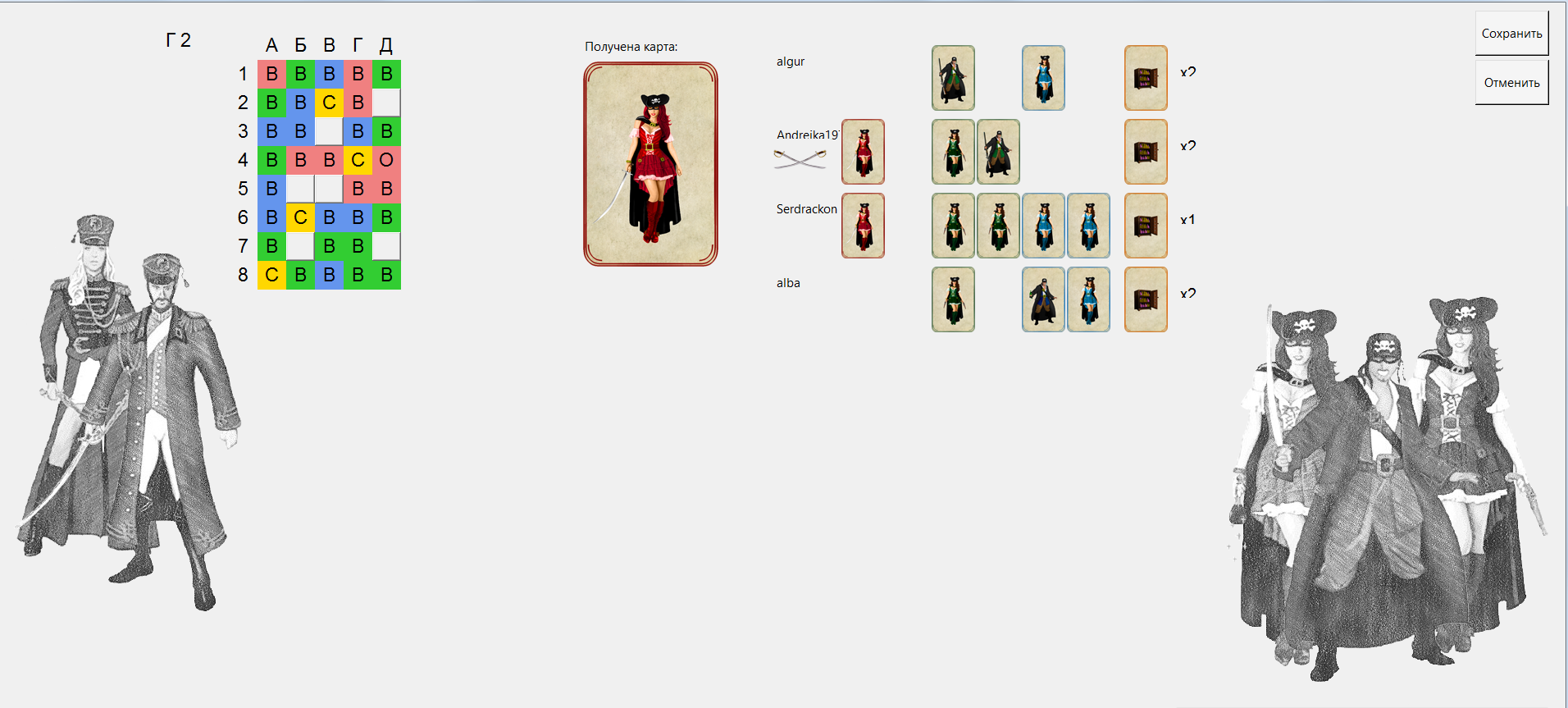The image size is (1568, 708).
Task: Click blue grid cell В1
Action: tap(329, 74)
